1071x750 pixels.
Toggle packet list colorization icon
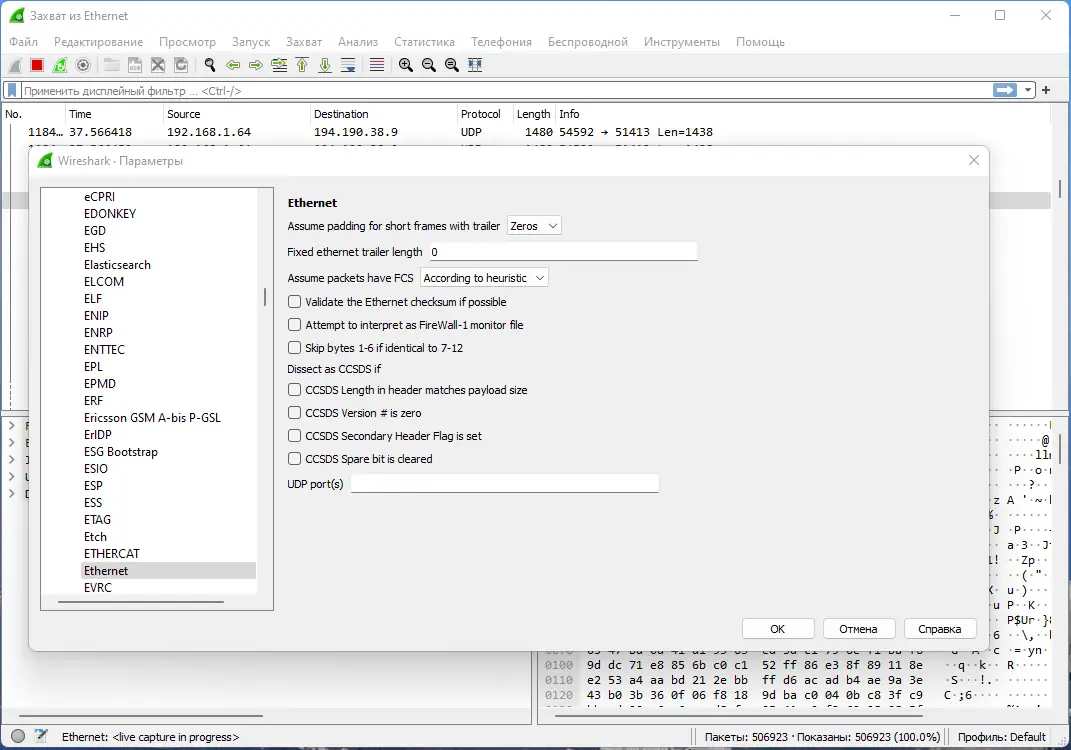click(x=377, y=65)
